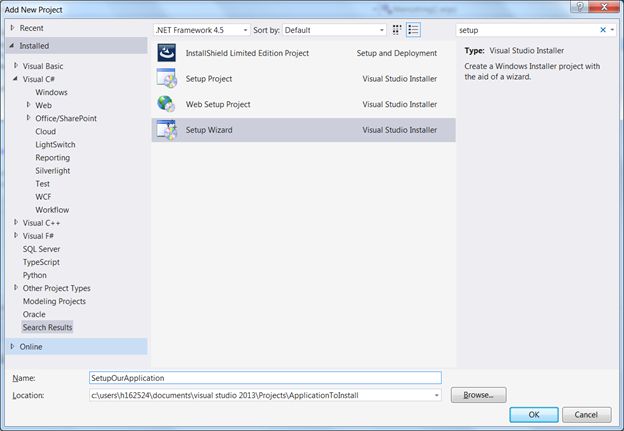
Task: Expand the Other Project Types node
Action: tap(16, 287)
